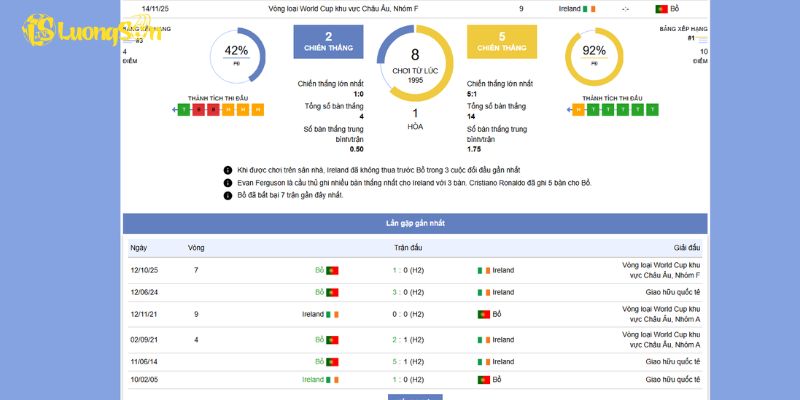Click the yellow '5 Chiến thắng' box
This screenshot has height=400, width=800.
pyautogui.click(x=501, y=41)
